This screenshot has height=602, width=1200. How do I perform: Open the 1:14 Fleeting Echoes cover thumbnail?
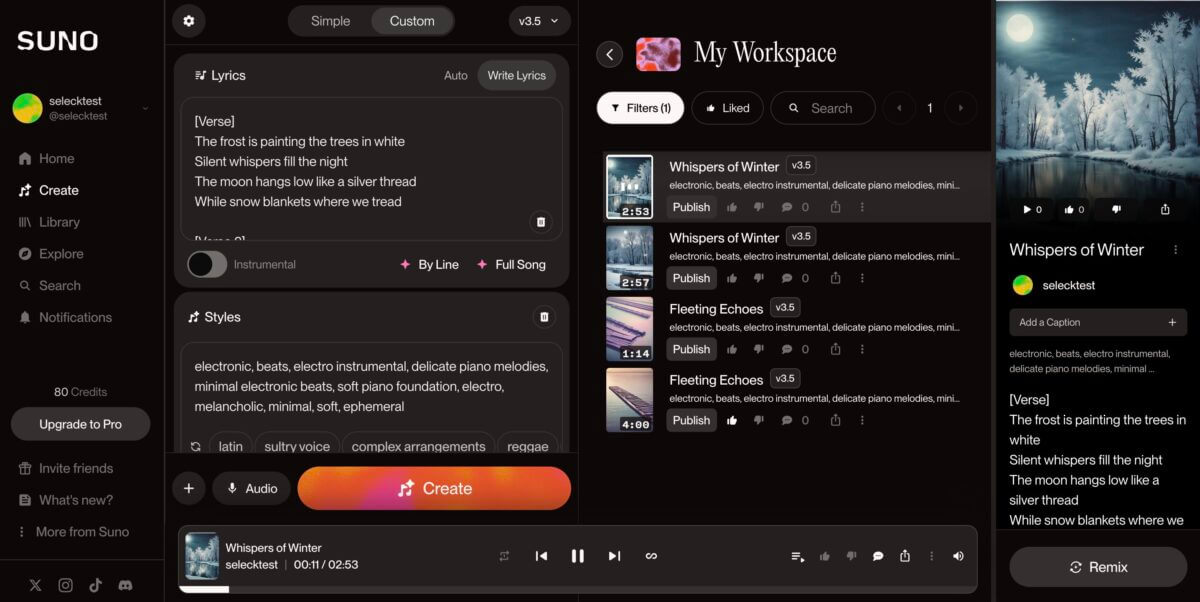coord(630,328)
